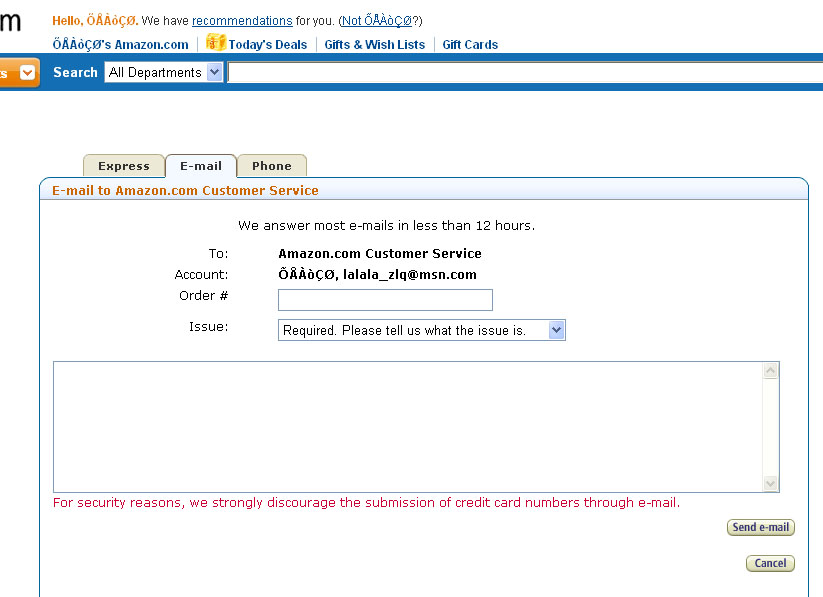Open the Today's Deals text link

pos(267,45)
